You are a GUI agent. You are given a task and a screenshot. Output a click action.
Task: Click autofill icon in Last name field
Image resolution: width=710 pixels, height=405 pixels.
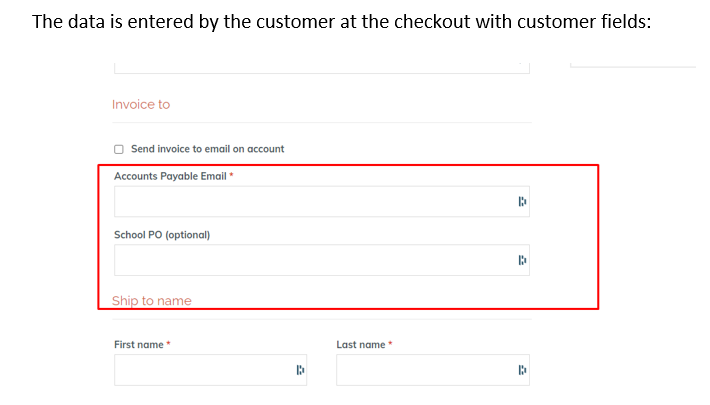coord(522,371)
